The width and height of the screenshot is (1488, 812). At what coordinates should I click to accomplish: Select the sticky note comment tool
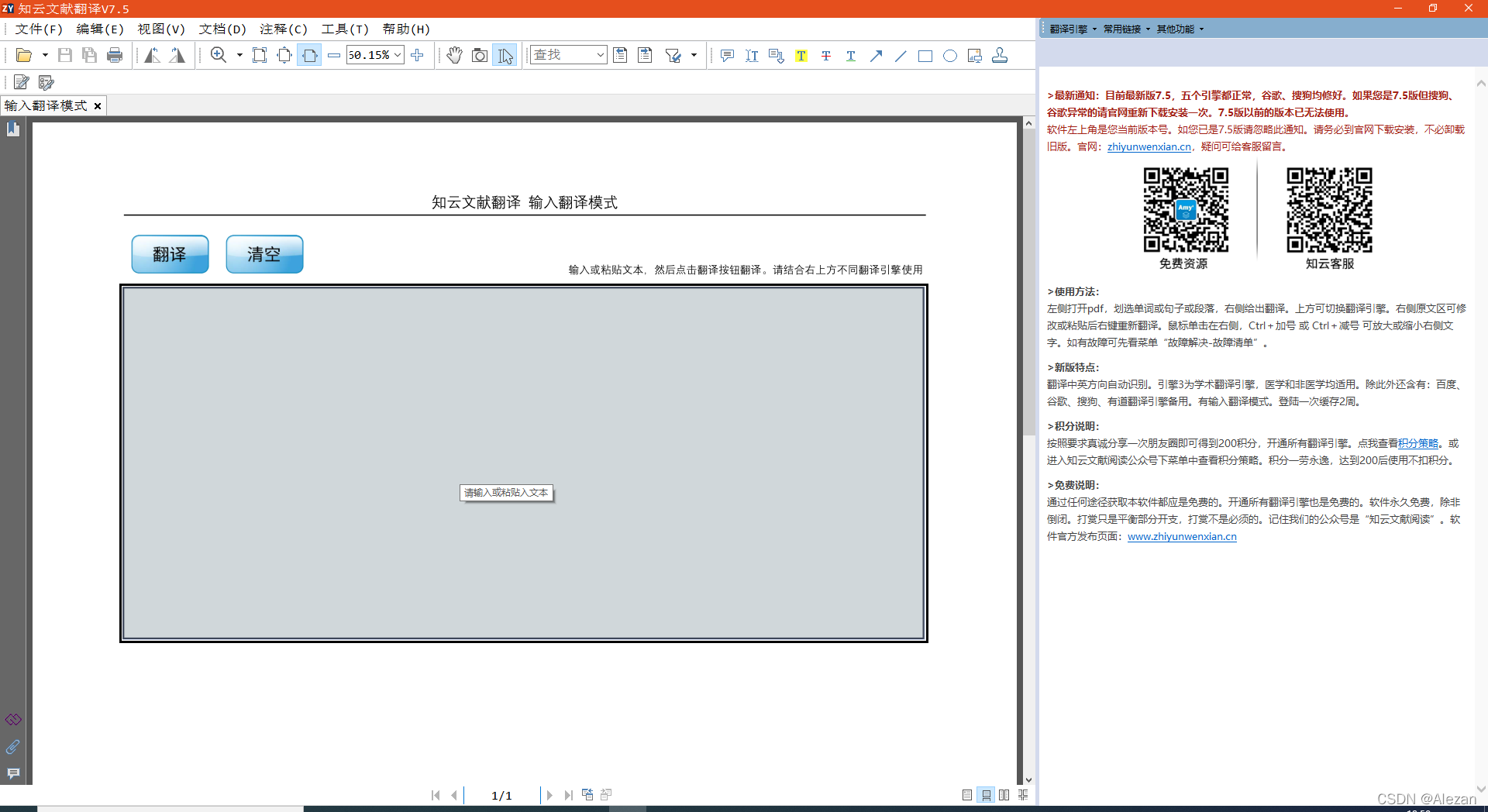tap(727, 55)
